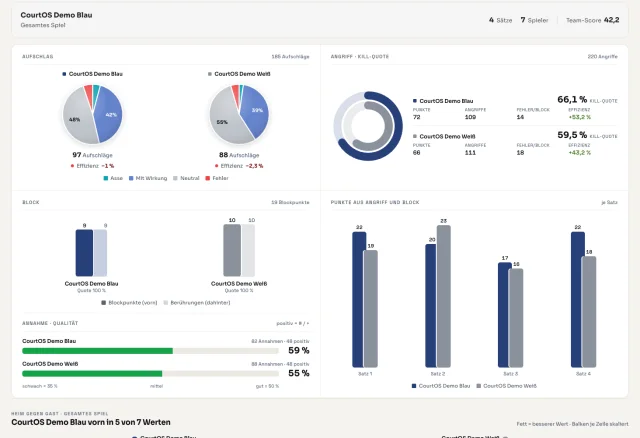This screenshot has height=438, width=640.
Task: Click Quote 100 % under CourtOS Demo Weiß
Action: coord(239,291)
